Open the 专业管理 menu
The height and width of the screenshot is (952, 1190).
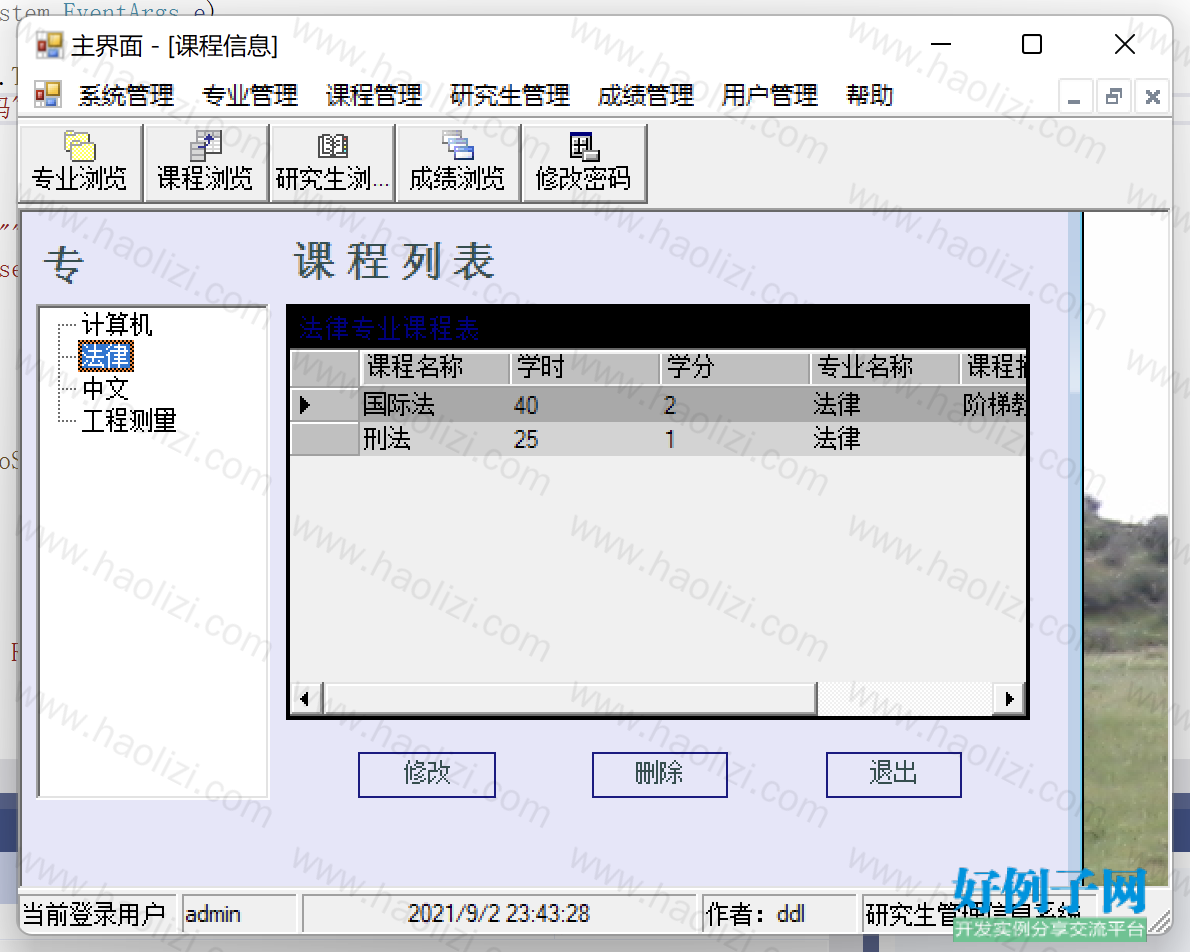[250, 96]
